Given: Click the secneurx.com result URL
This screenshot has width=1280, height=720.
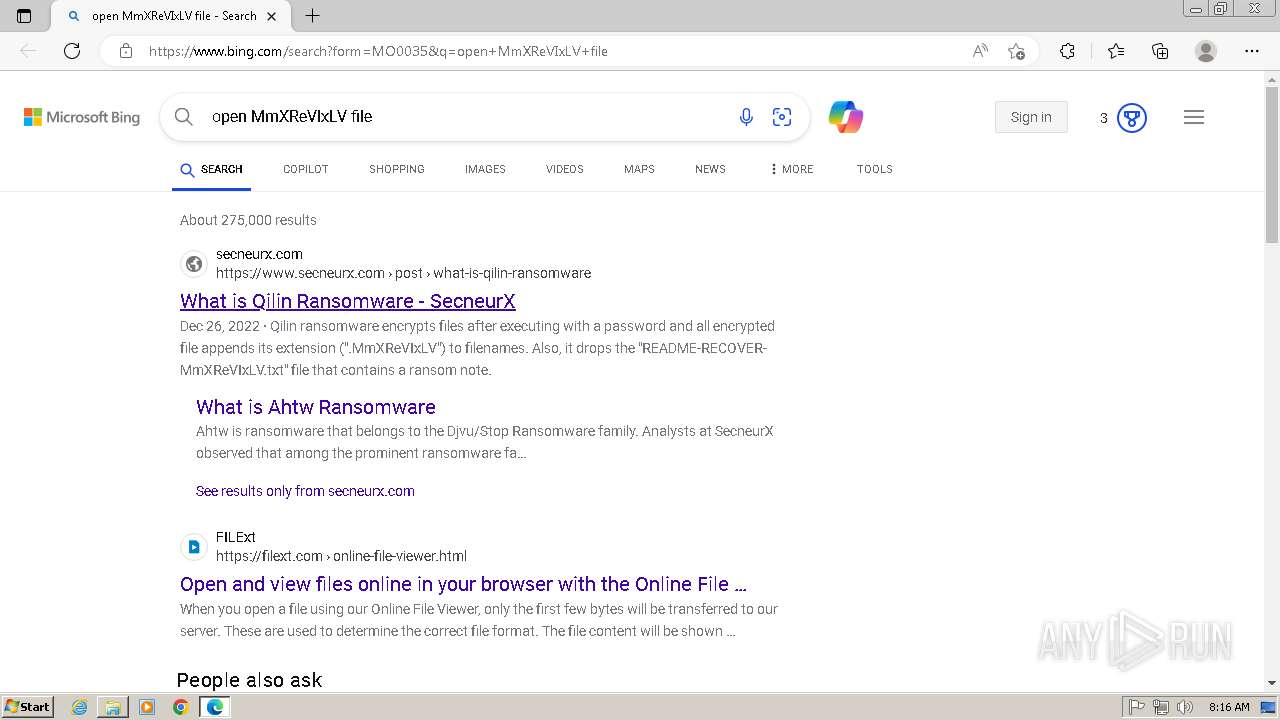Looking at the screenshot, I should [403, 273].
